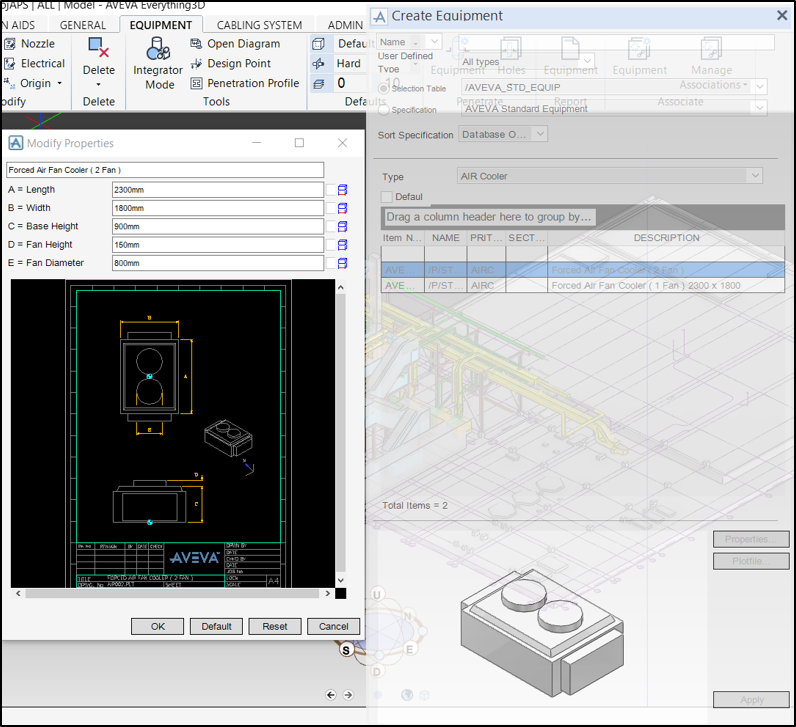Tick the checkbox next to Base Height
The height and width of the screenshot is (727, 796).
(x=331, y=226)
